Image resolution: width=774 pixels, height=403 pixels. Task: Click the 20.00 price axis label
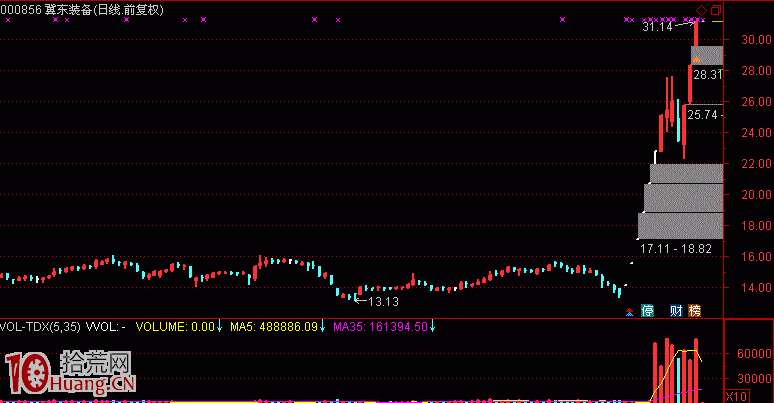[756, 195]
